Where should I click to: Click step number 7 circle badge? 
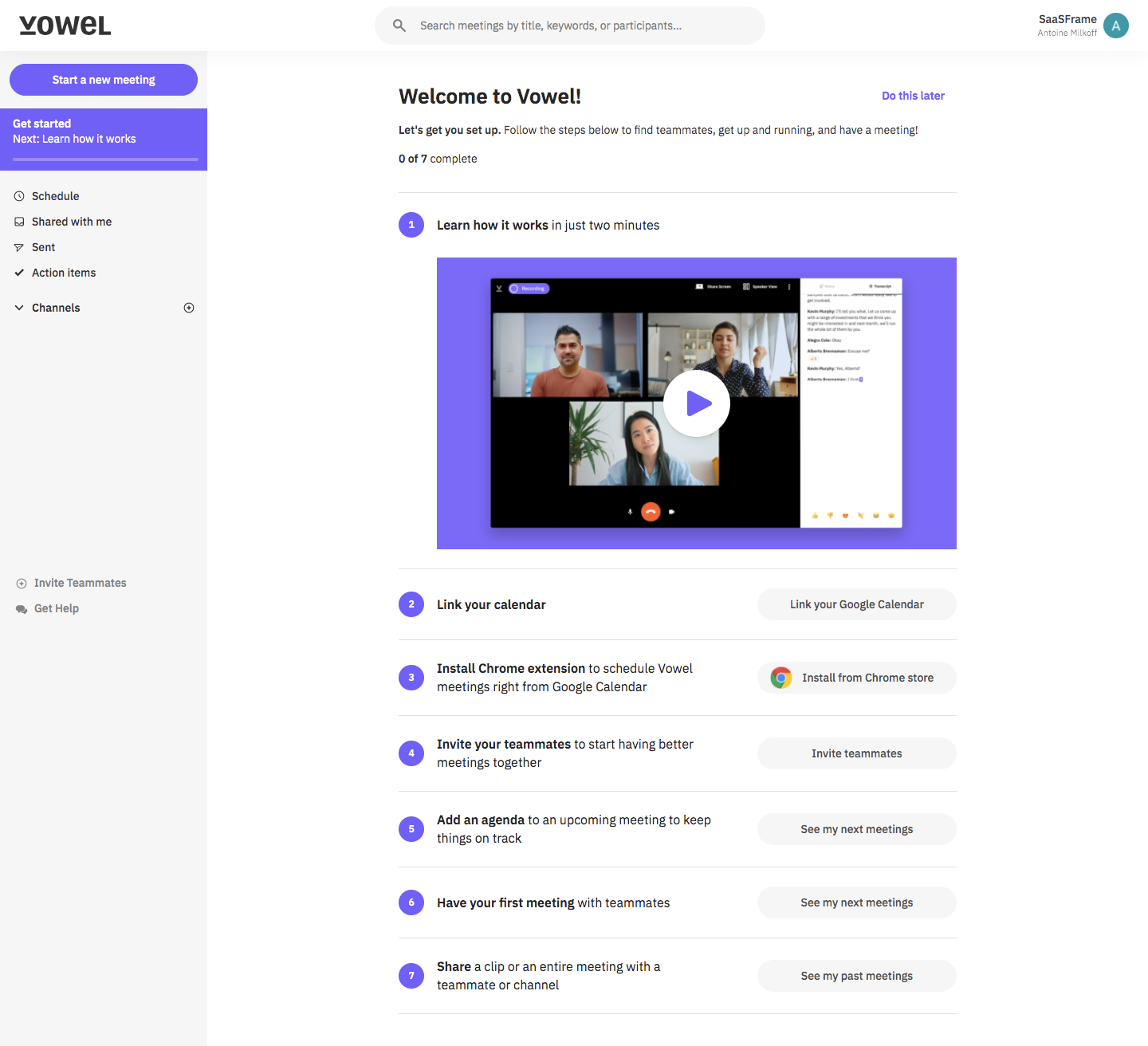[411, 975]
